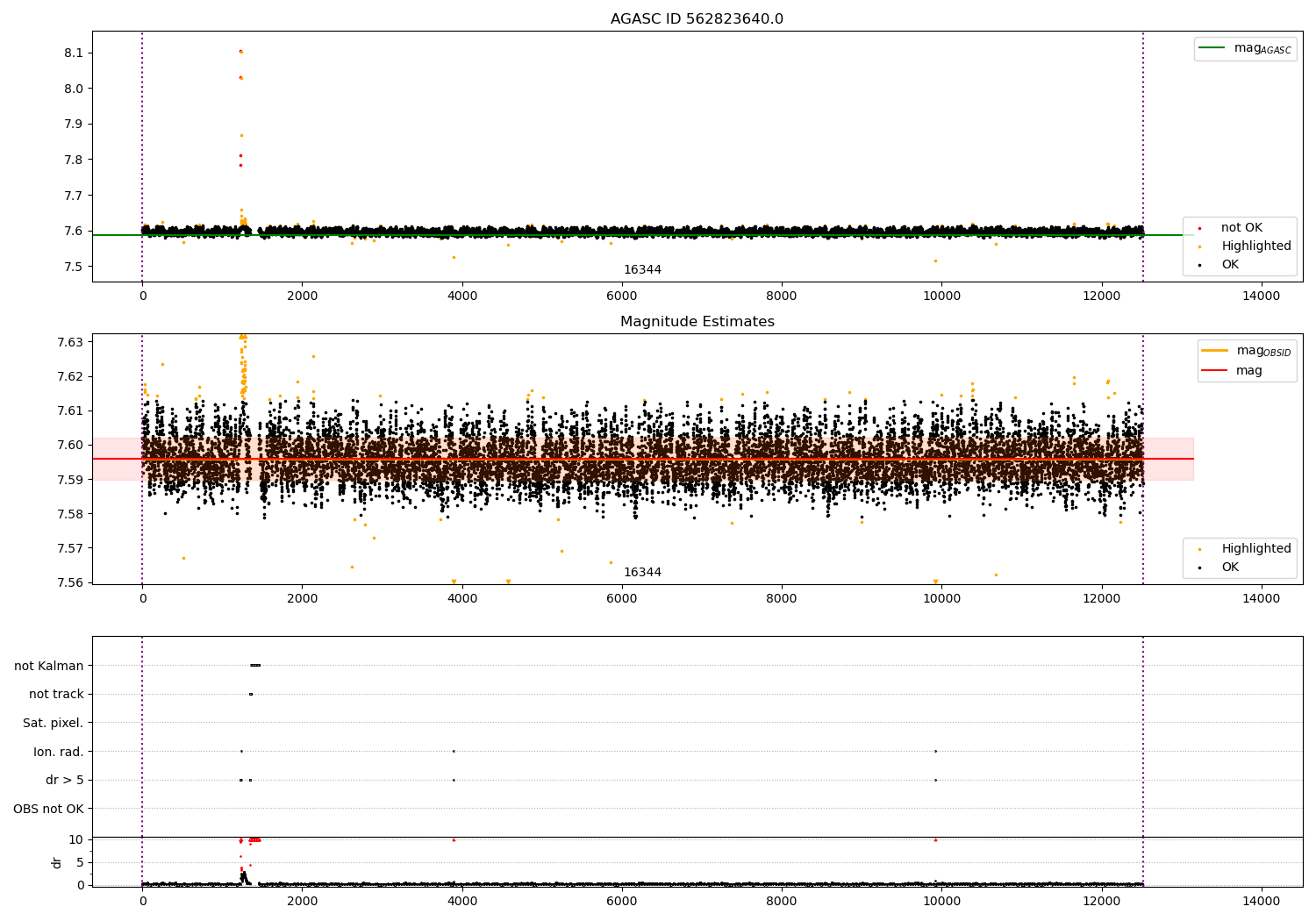Click the 'dr' y-axis label in bottom plot
The width and height of the screenshot is (1316, 921).
pyautogui.click(x=57, y=862)
